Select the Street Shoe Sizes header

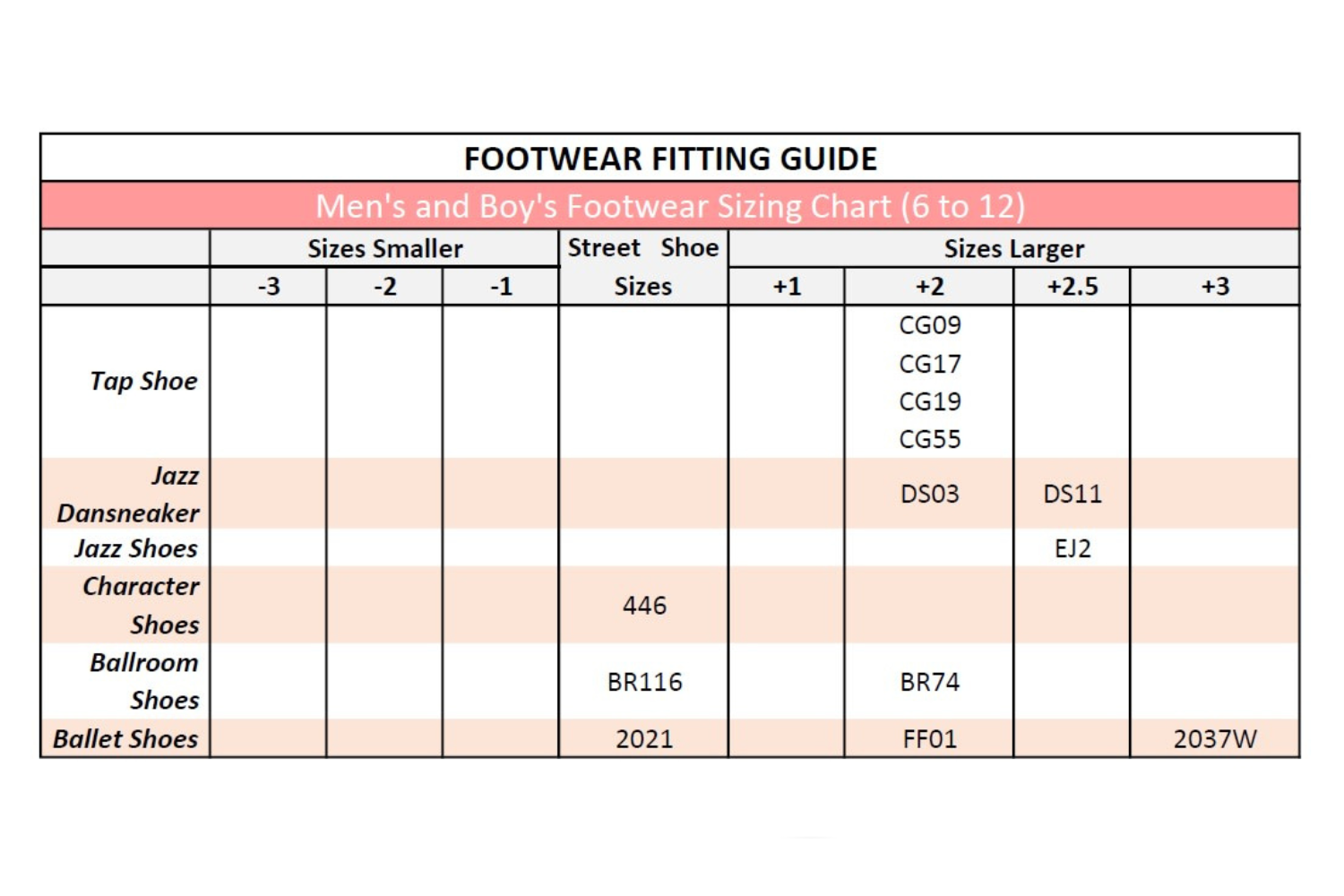coord(643,267)
